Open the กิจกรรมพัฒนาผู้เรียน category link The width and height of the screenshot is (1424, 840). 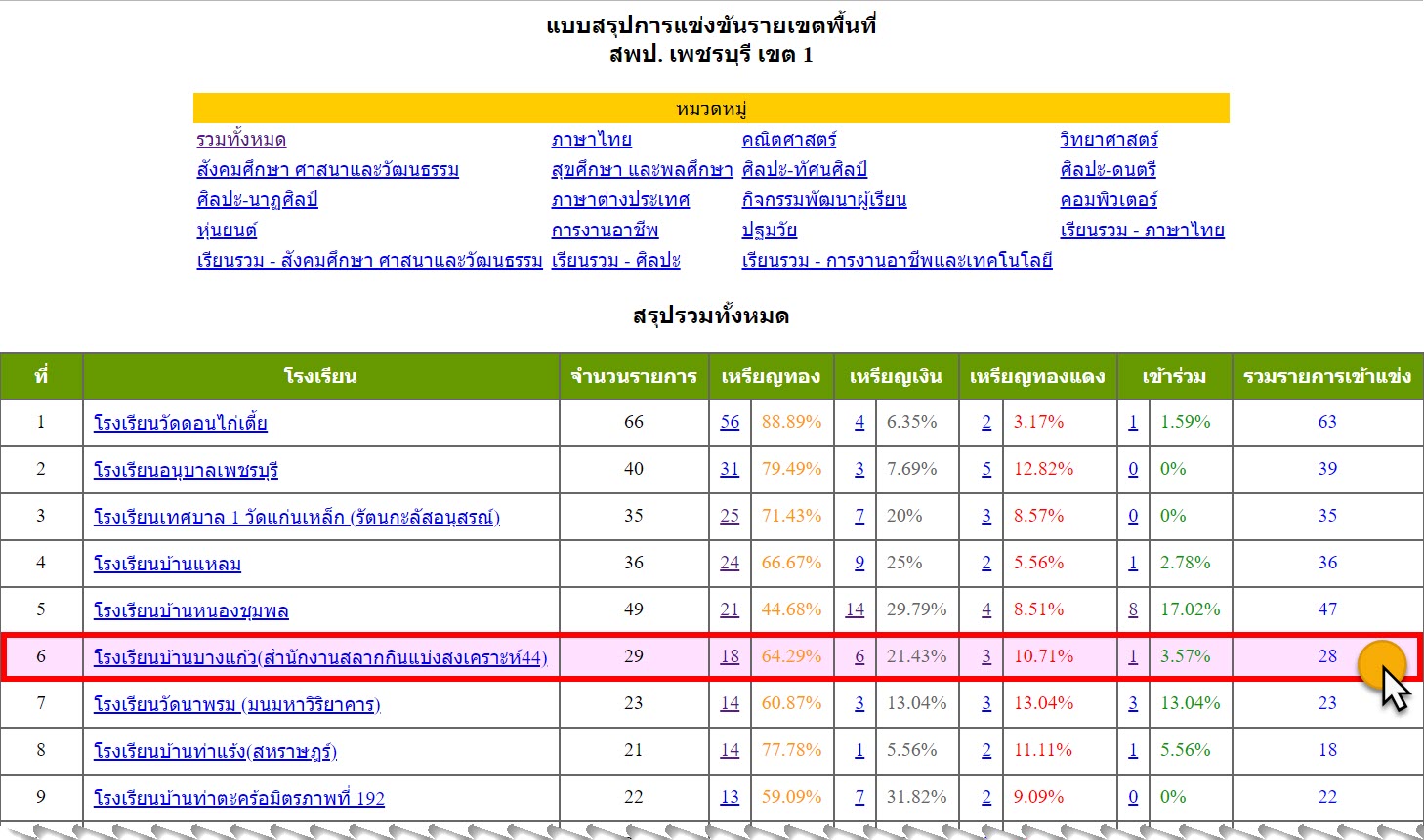point(824,200)
